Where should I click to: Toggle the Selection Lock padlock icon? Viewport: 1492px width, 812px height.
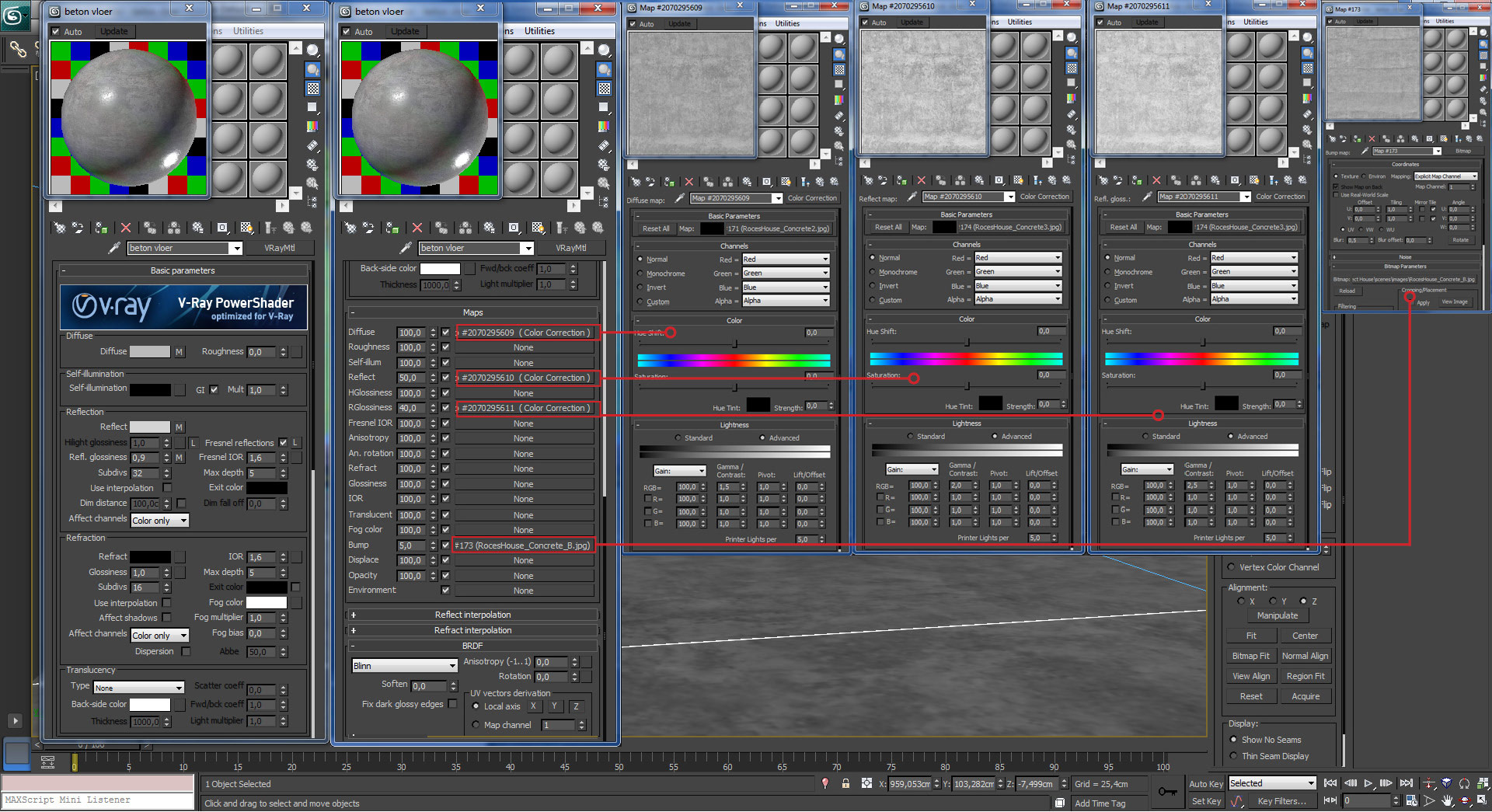point(845,784)
